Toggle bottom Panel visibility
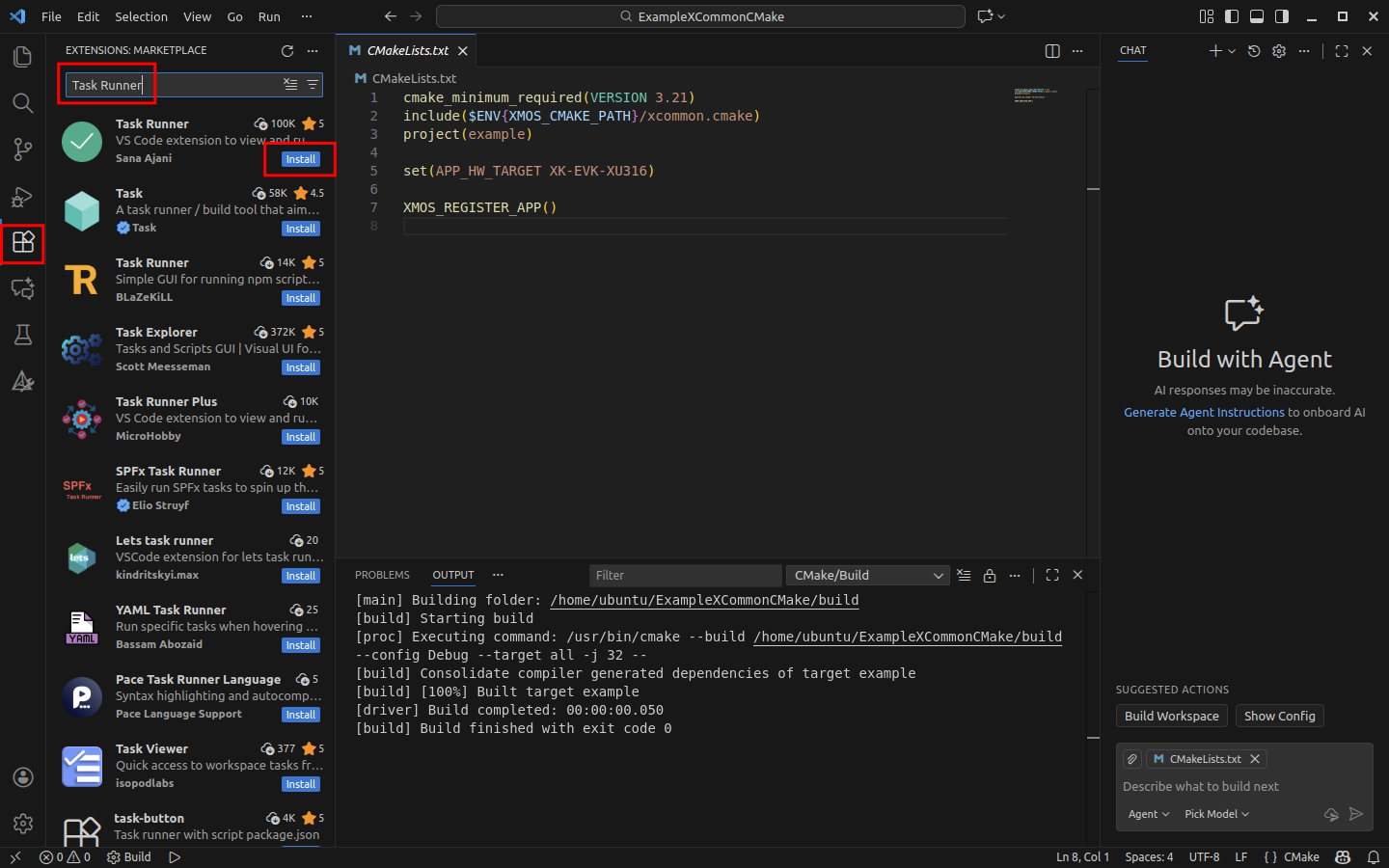Screen dimensions: 1389x868 tap(1257, 16)
